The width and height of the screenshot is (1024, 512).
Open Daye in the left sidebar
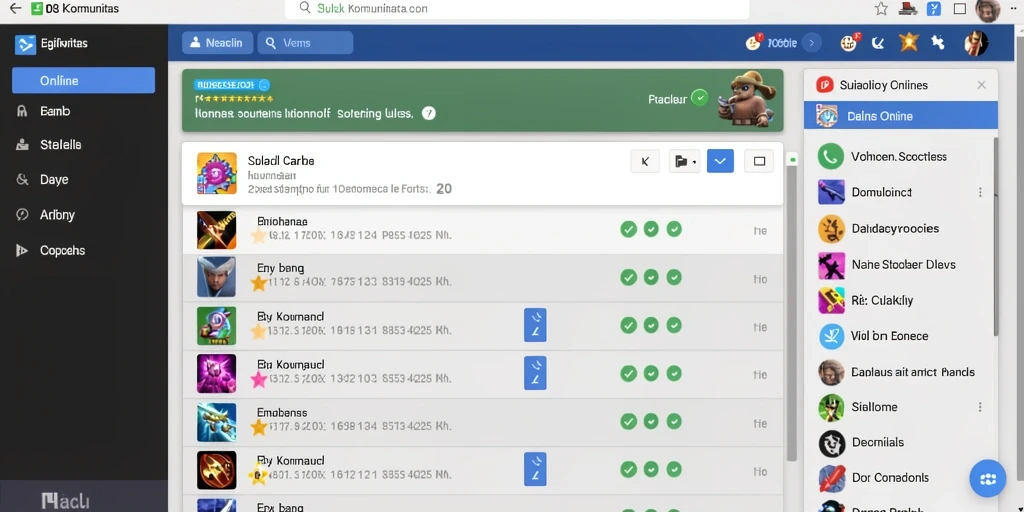(x=54, y=180)
